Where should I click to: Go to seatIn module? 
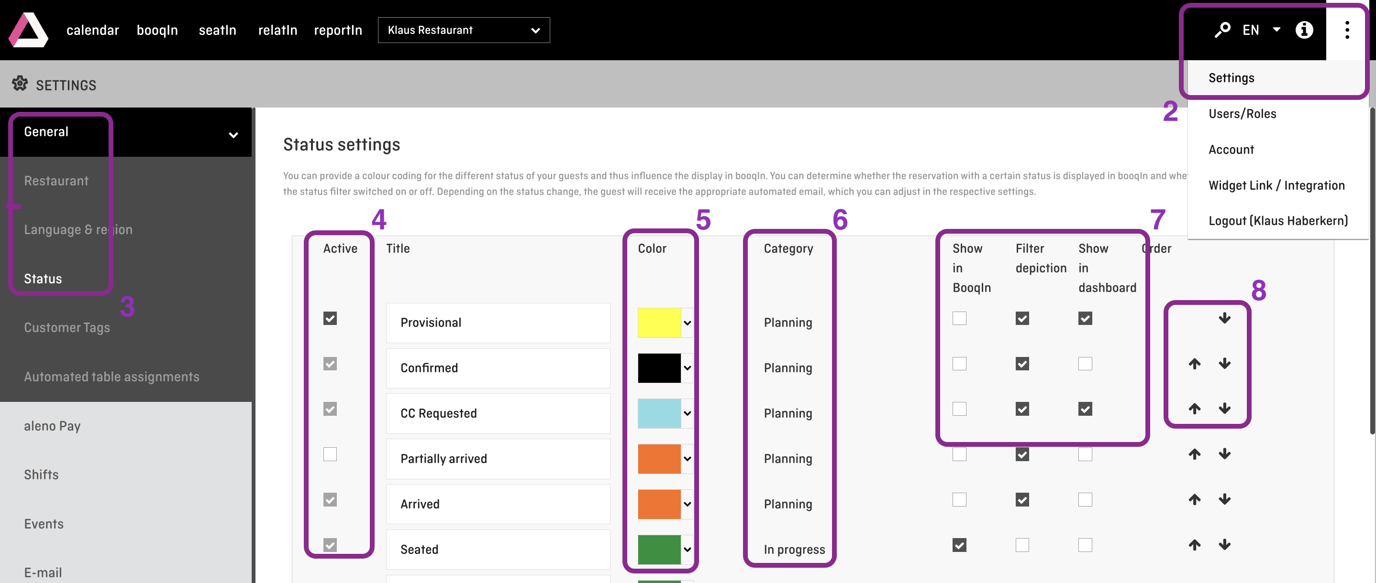click(x=217, y=30)
